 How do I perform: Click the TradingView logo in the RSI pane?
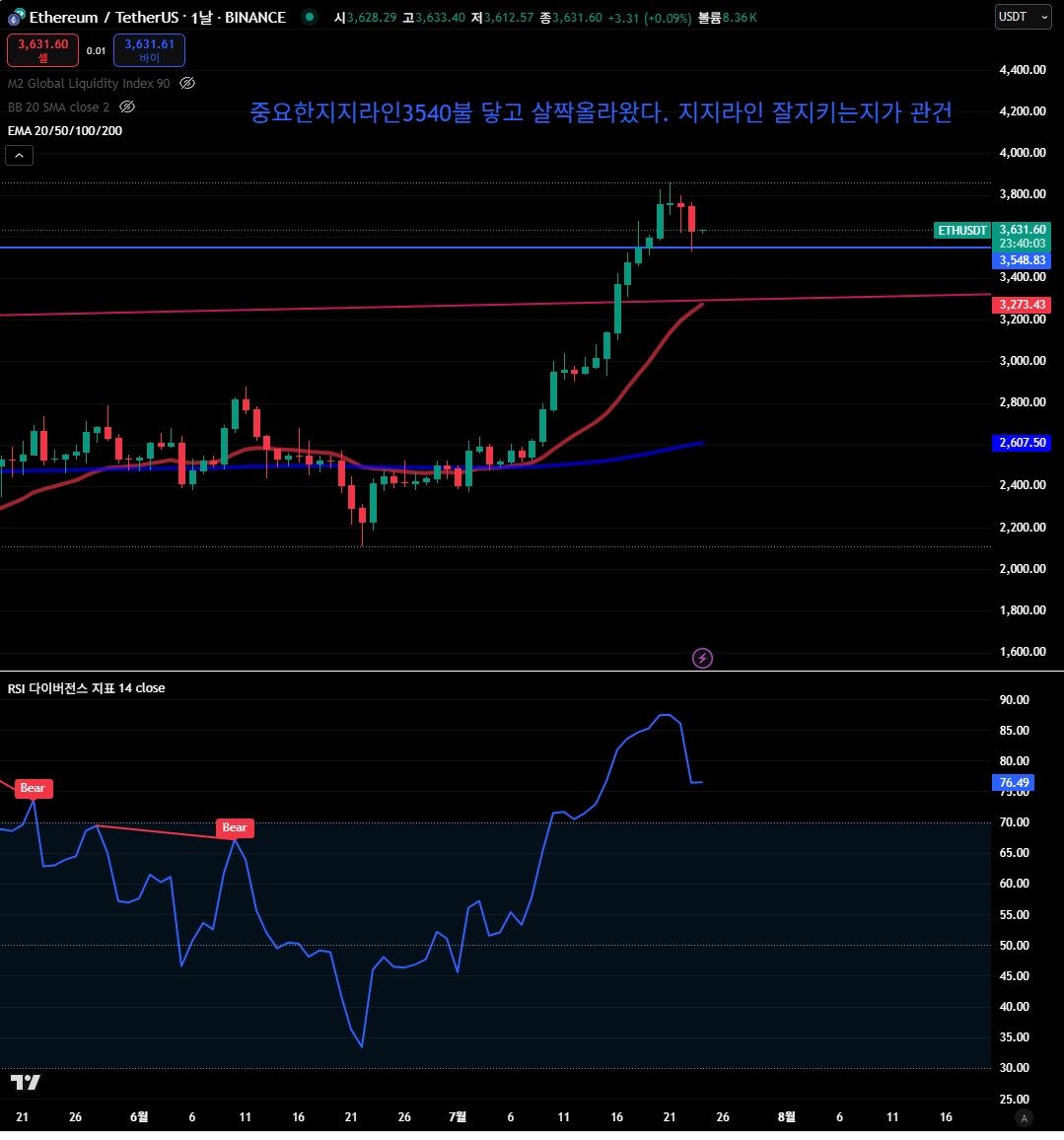(26, 1082)
